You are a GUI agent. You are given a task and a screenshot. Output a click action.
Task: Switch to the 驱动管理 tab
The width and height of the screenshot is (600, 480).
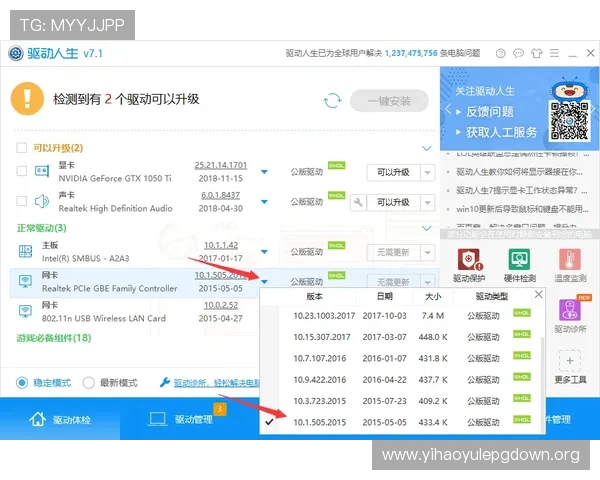(x=180, y=419)
